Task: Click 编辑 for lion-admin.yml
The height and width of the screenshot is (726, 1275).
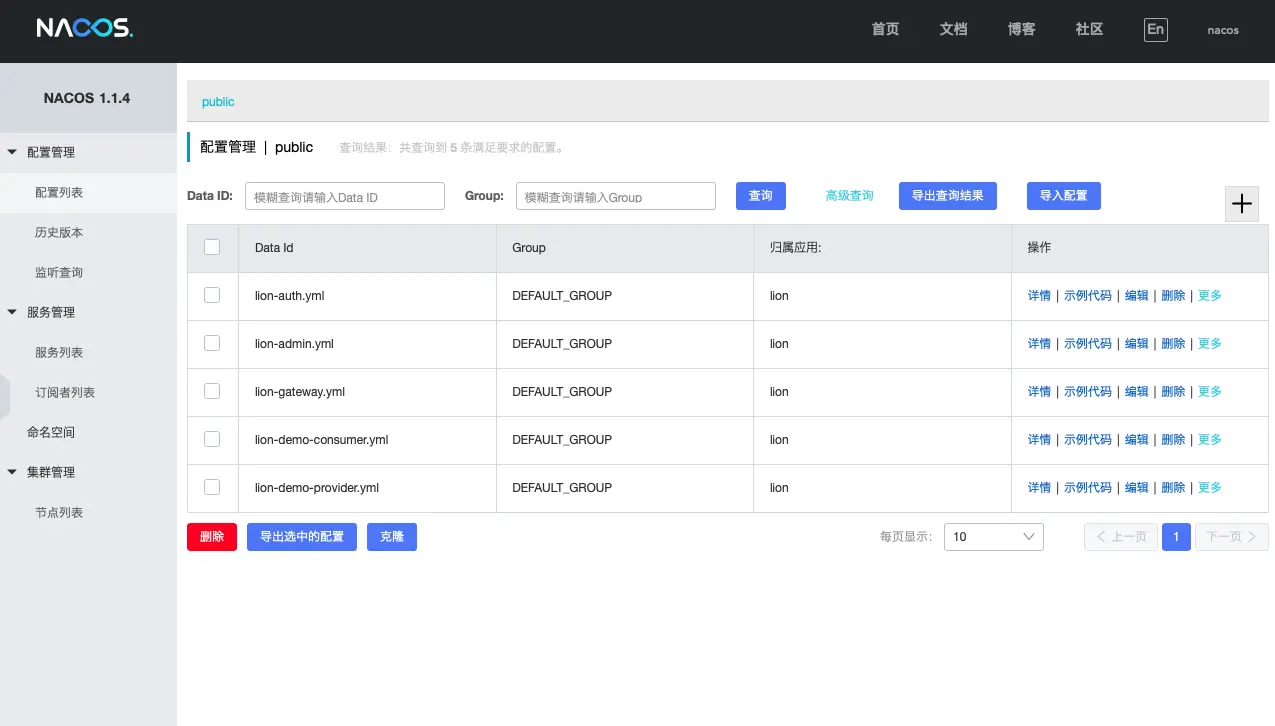Action: (1136, 344)
